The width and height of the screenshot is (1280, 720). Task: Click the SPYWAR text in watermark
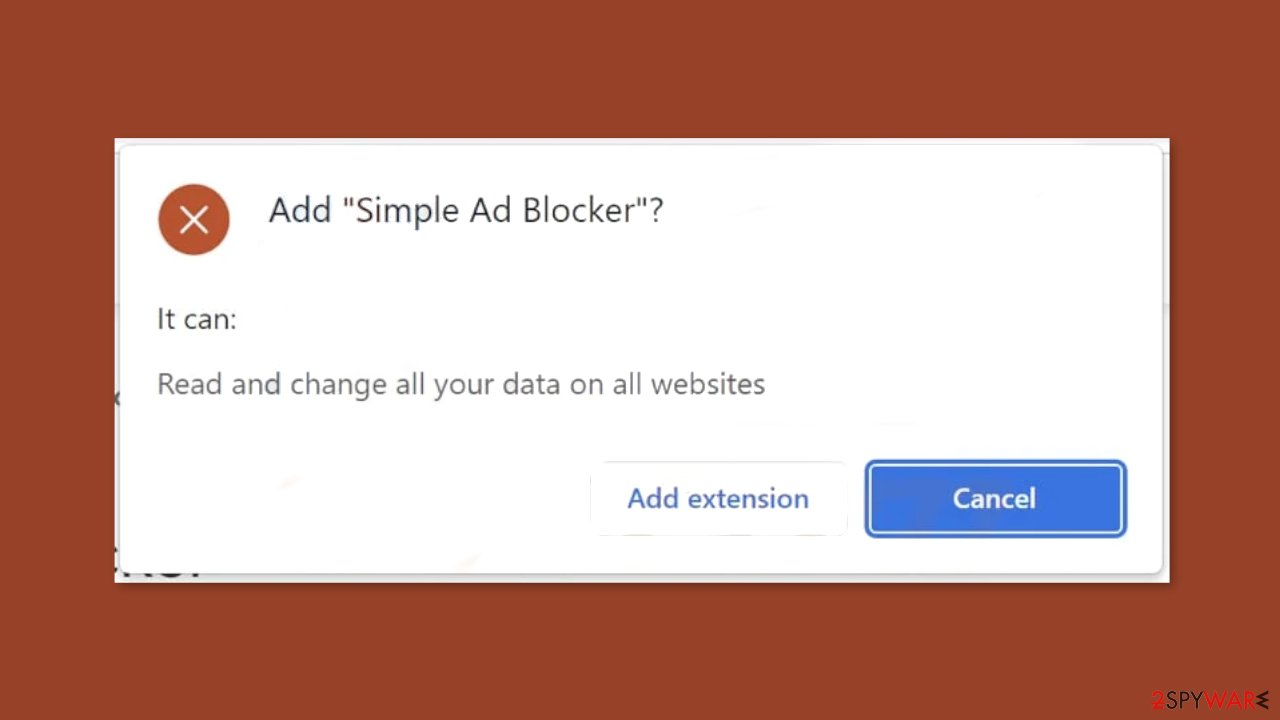[x=1211, y=699]
